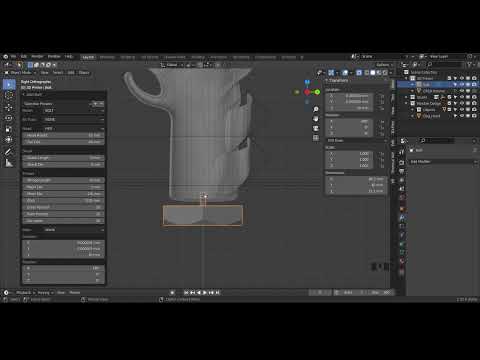Open the Model dropdown set to BOLT
This screenshot has width=480, height=360.
pos(73,110)
